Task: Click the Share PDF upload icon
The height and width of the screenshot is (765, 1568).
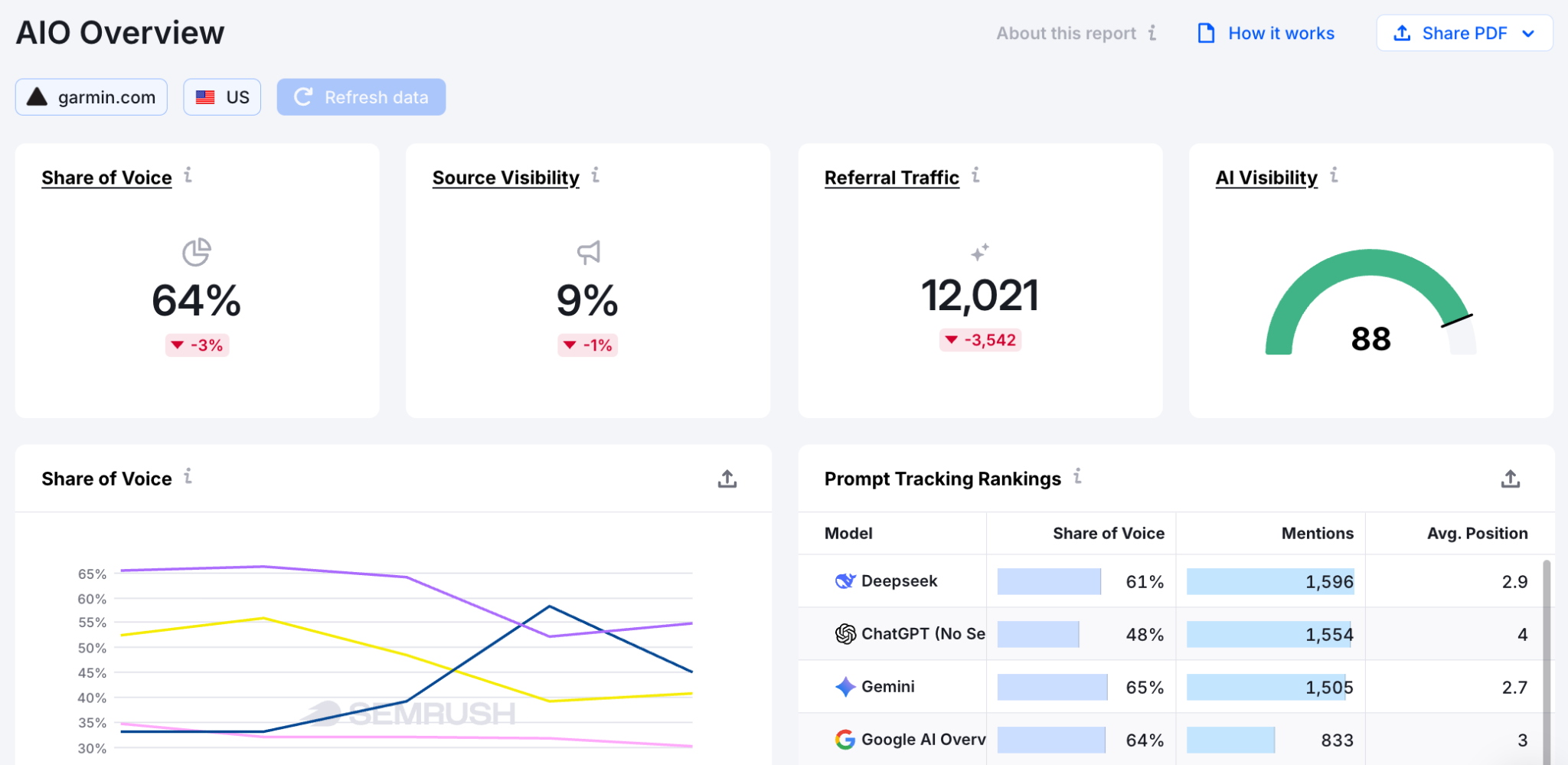Action: 1402,33
